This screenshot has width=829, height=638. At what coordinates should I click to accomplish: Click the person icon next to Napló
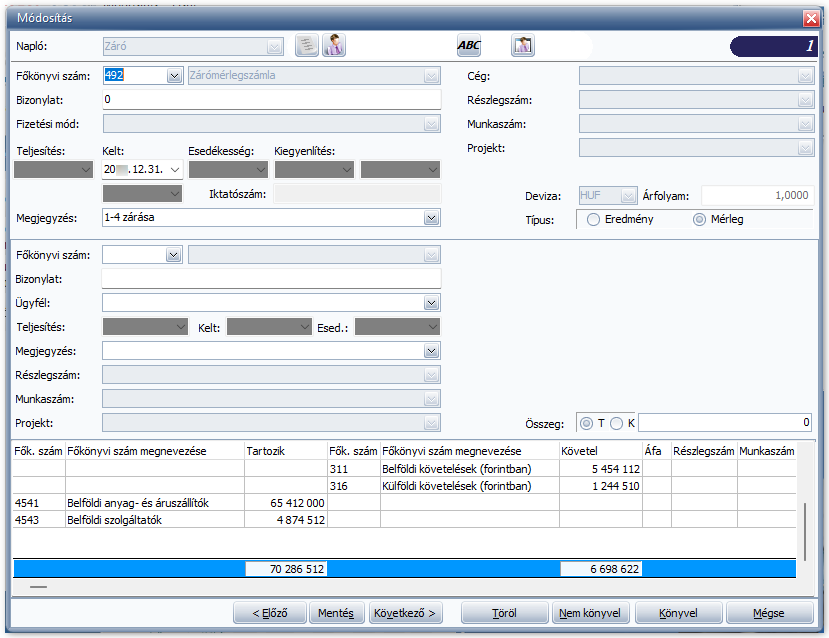pos(334,45)
